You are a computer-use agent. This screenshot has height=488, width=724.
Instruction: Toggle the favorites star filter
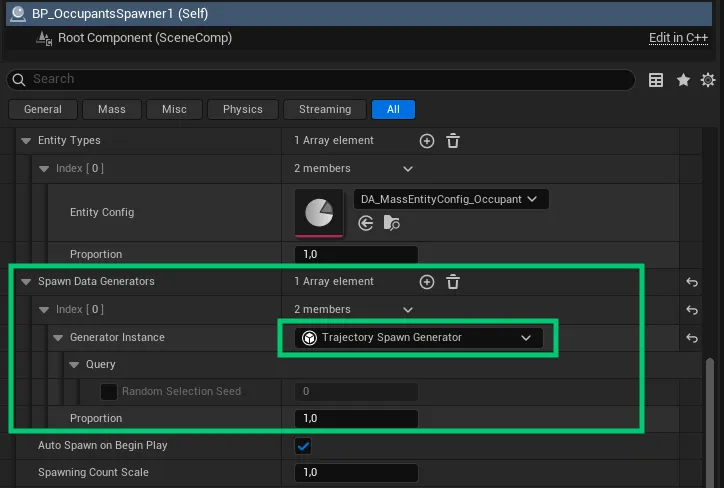pos(683,80)
